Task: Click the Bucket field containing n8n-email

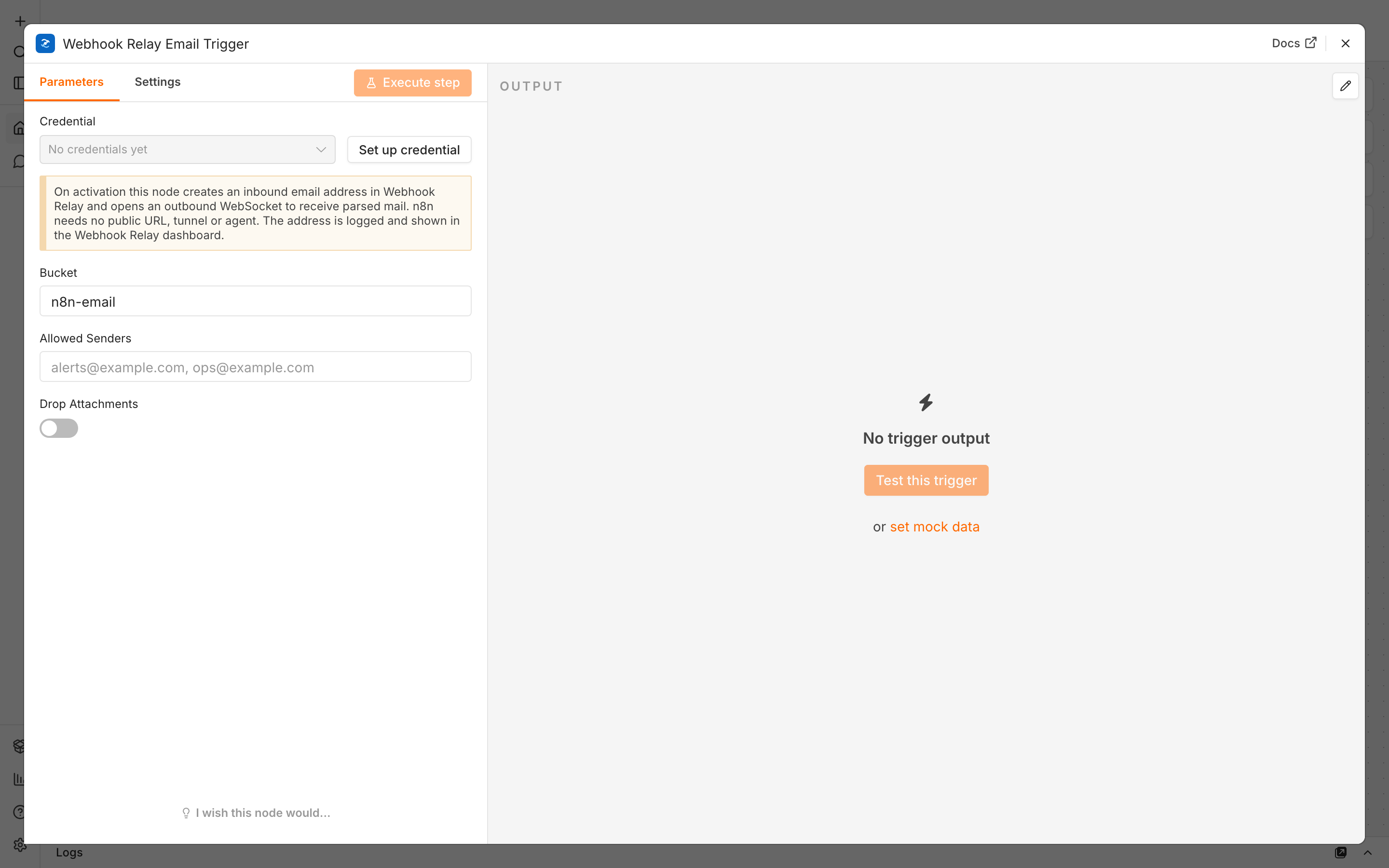Action: click(256, 301)
